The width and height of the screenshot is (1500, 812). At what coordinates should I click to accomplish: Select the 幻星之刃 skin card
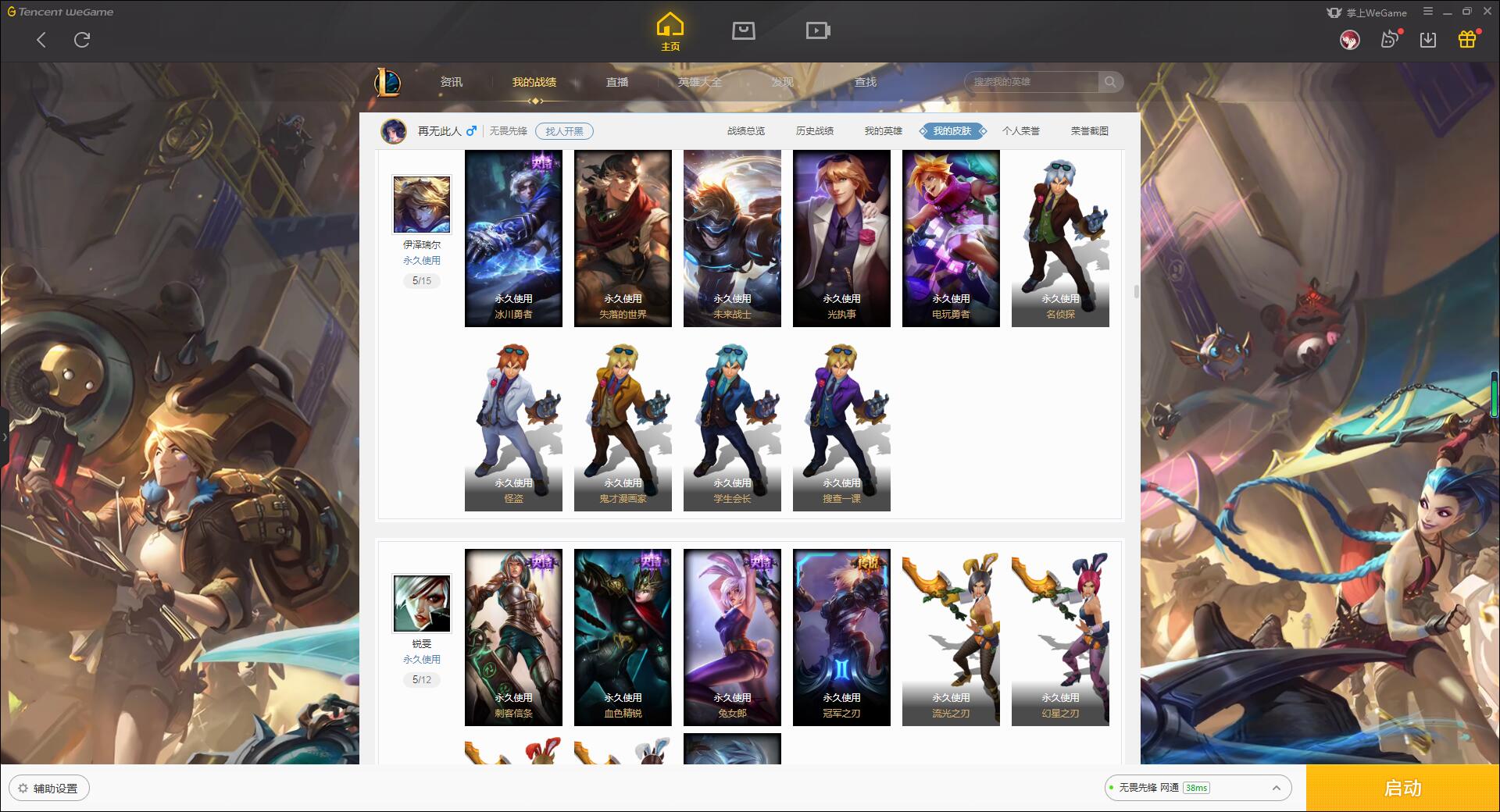click(x=1060, y=637)
